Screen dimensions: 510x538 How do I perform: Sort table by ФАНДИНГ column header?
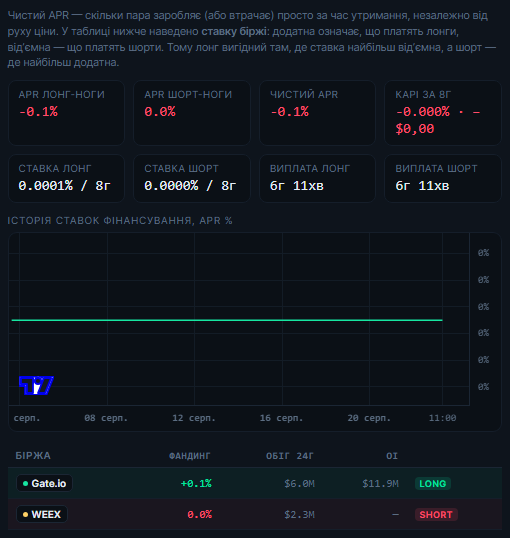tap(189, 456)
